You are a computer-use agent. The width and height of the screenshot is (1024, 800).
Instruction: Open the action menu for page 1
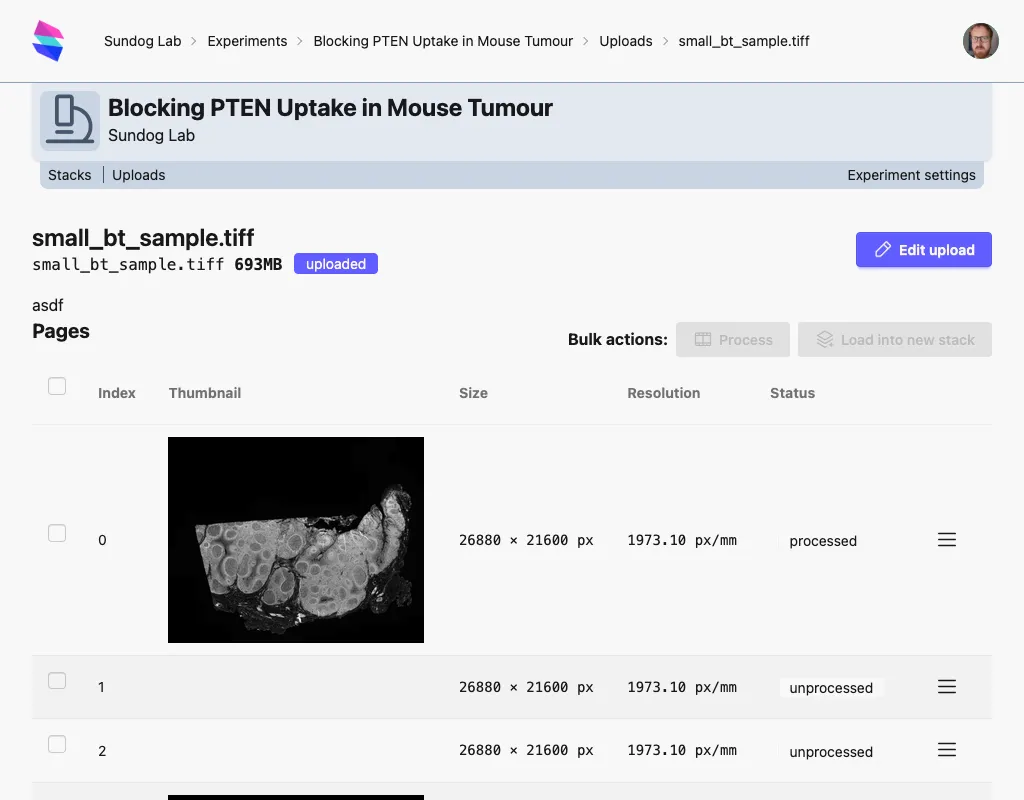tap(946, 686)
